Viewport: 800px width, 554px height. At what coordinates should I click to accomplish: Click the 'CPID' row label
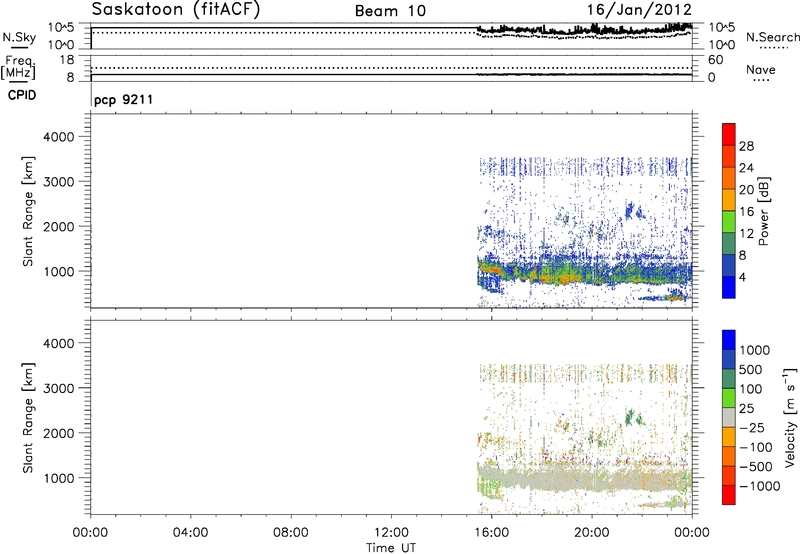coord(22,95)
